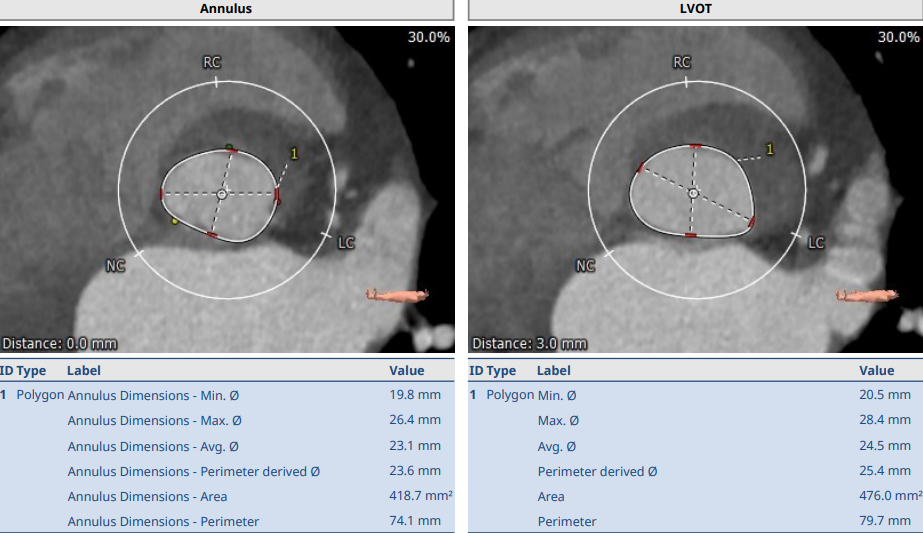Click the Value column header in Annulus table
Screen dimensions: 923x533
406,370
